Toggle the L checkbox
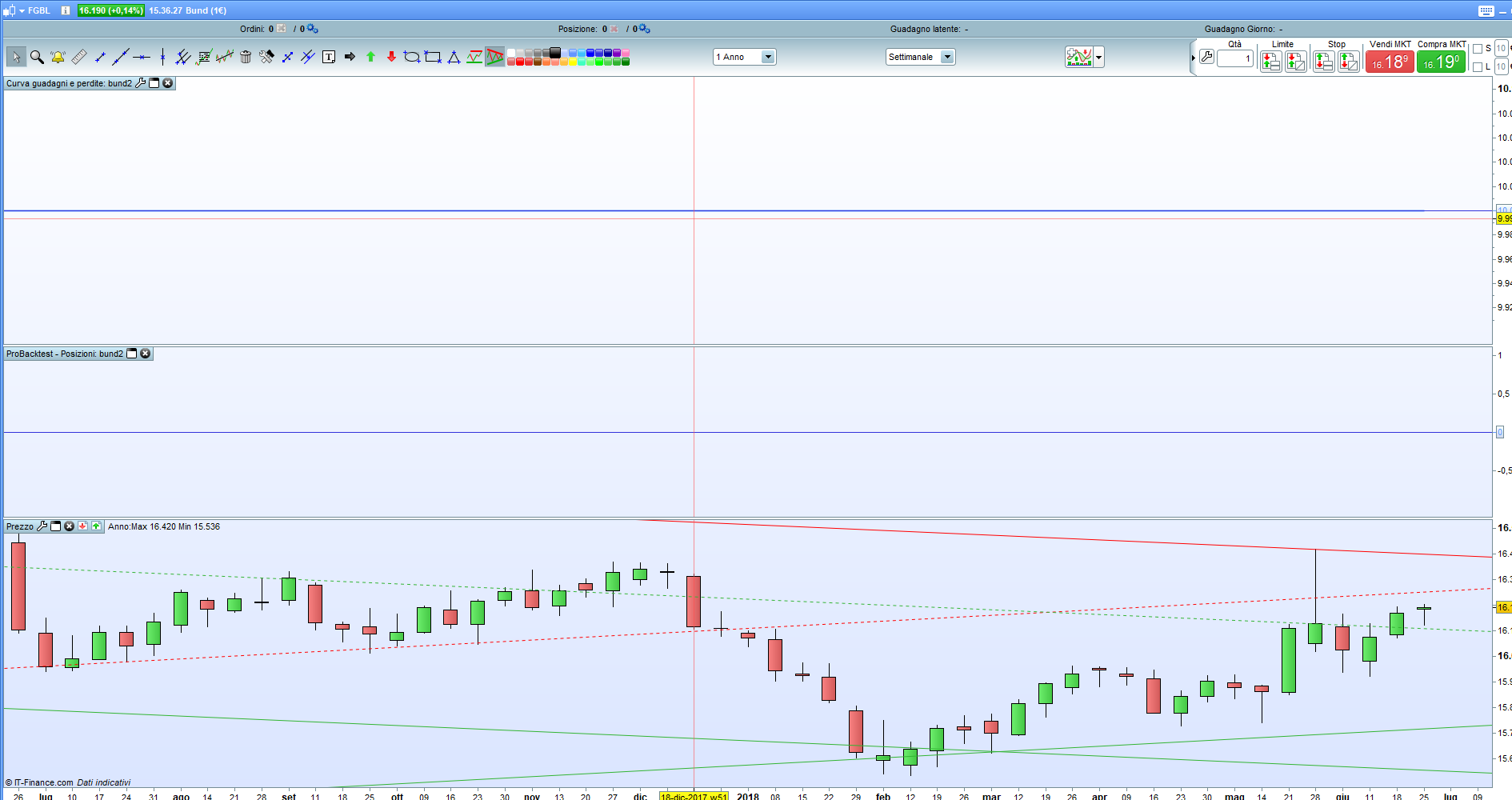This screenshot has width=1512, height=800. 1478,67
